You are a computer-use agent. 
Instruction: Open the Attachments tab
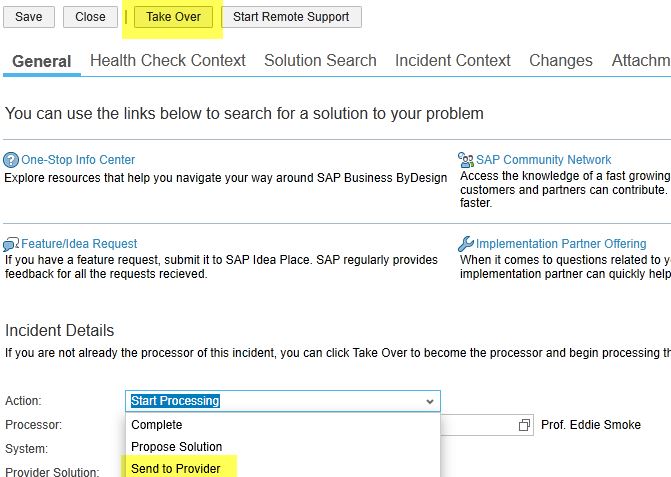click(641, 60)
